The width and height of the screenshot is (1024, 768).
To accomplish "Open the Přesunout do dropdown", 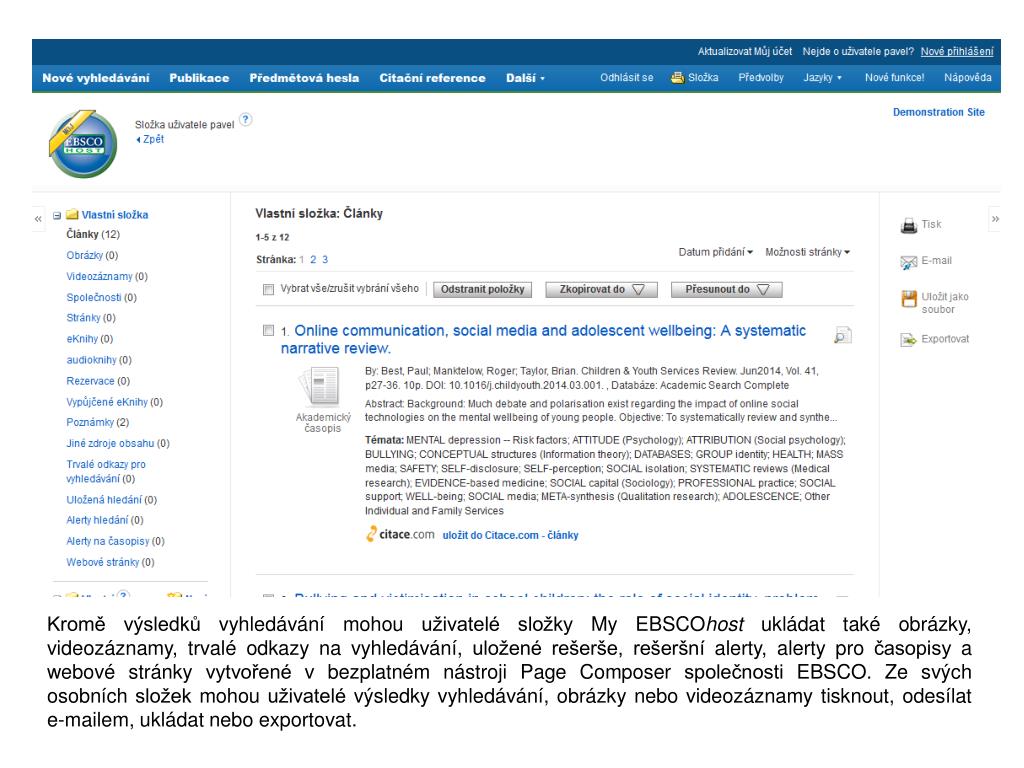I will [726, 289].
